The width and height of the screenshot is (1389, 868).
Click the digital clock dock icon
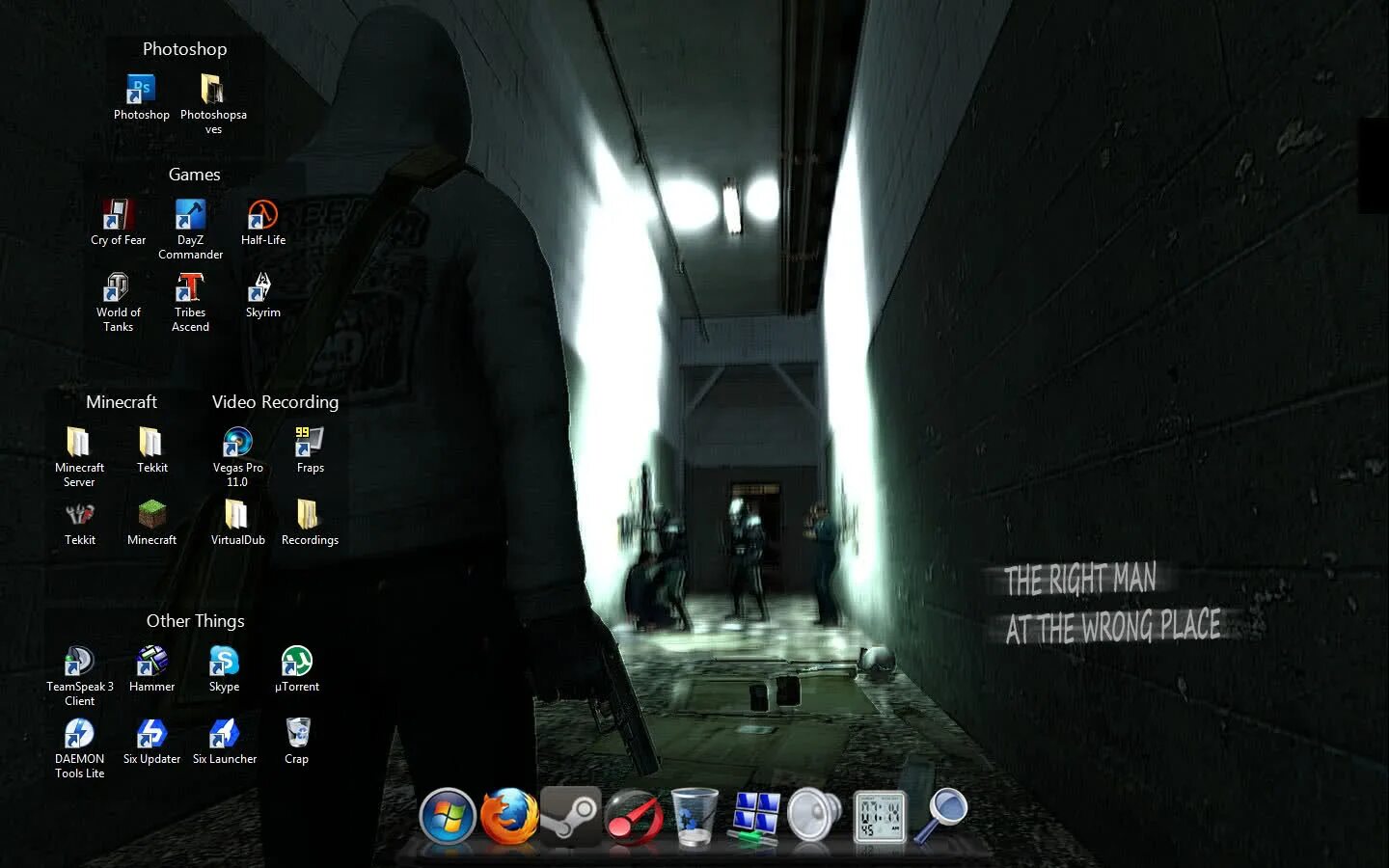point(879,818)
